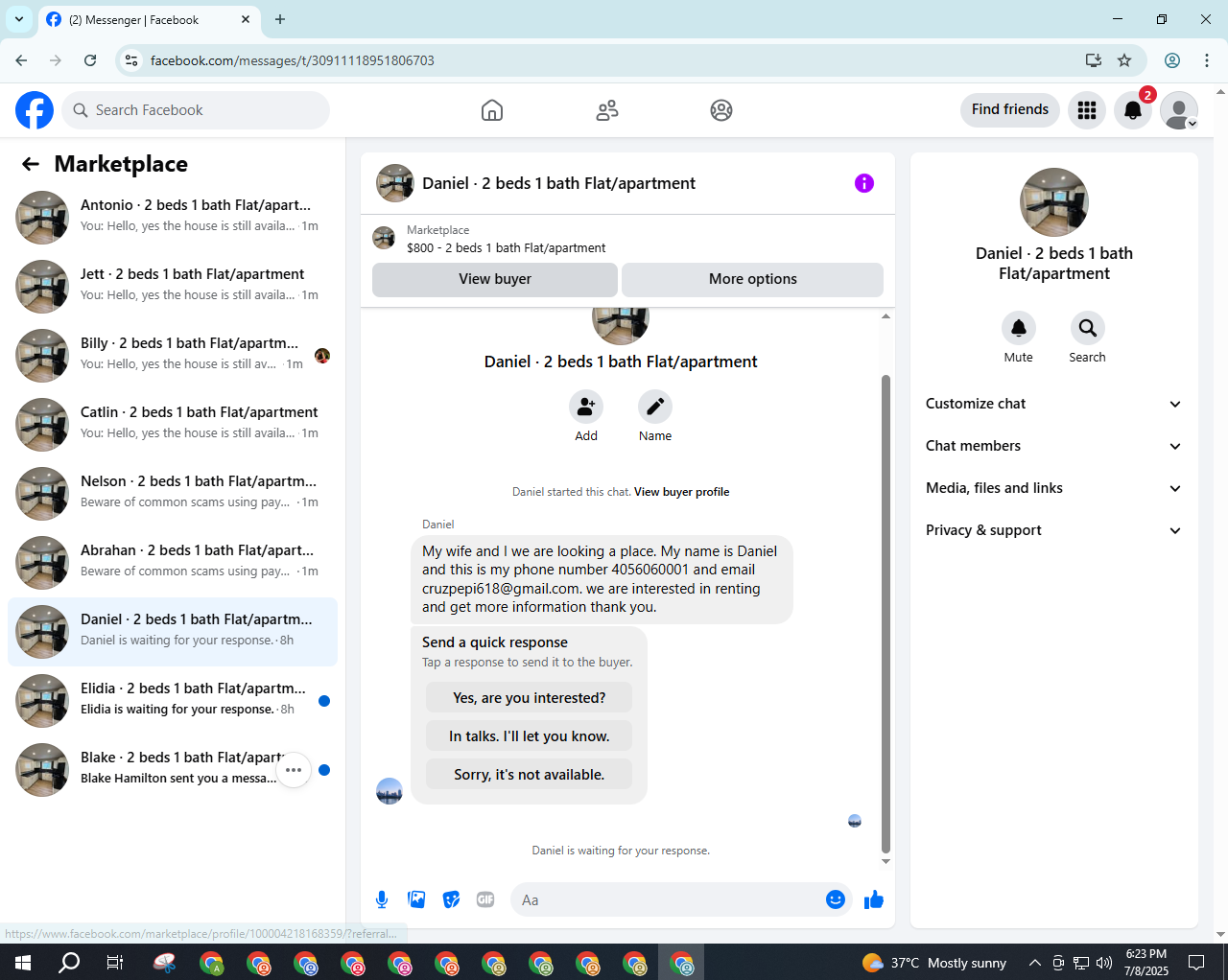
Task: Click the volume icon in system tray
Action: tap(1104, 963)
